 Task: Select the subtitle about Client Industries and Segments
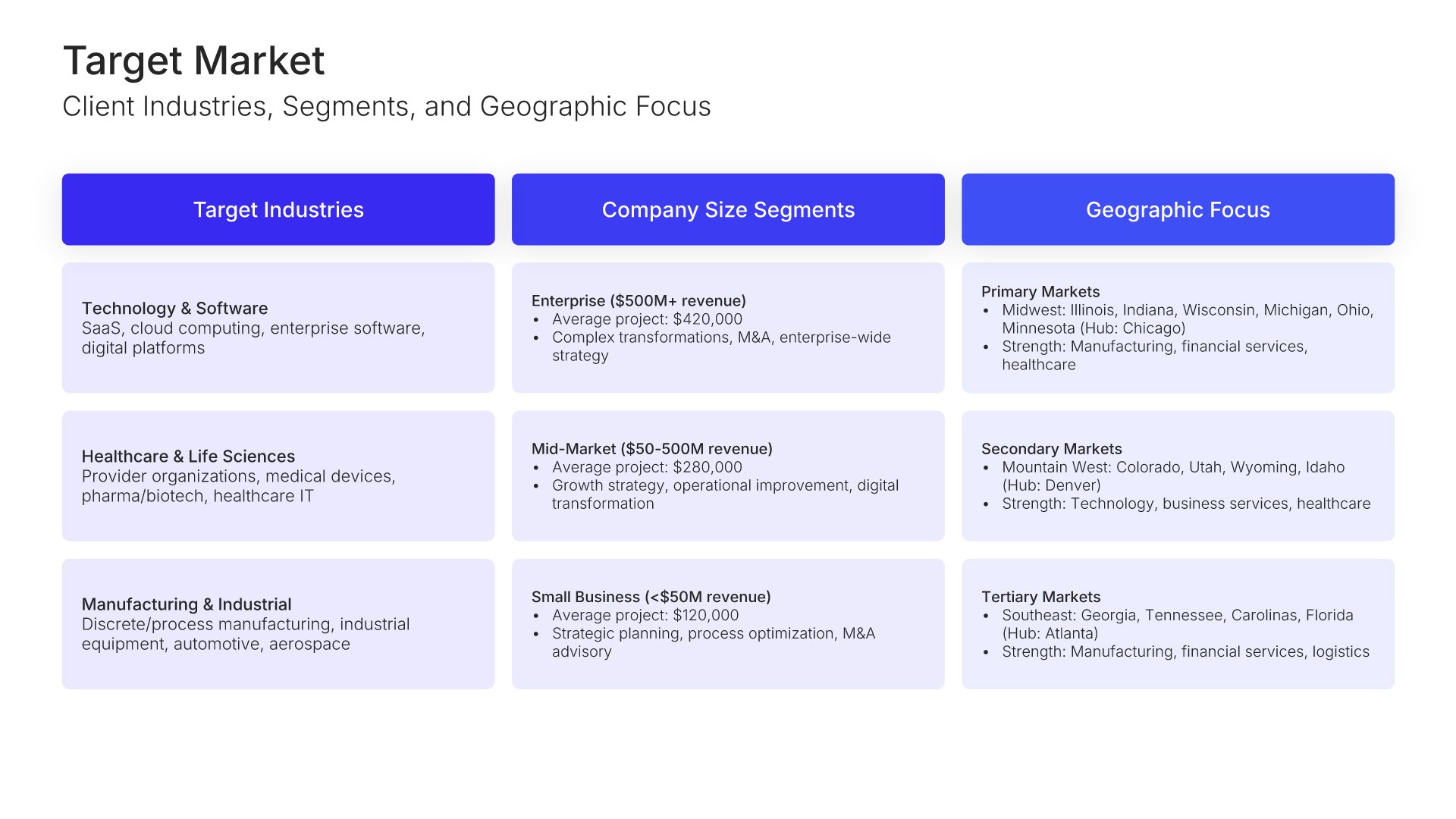pyautogui.click(x=386, y=107)
